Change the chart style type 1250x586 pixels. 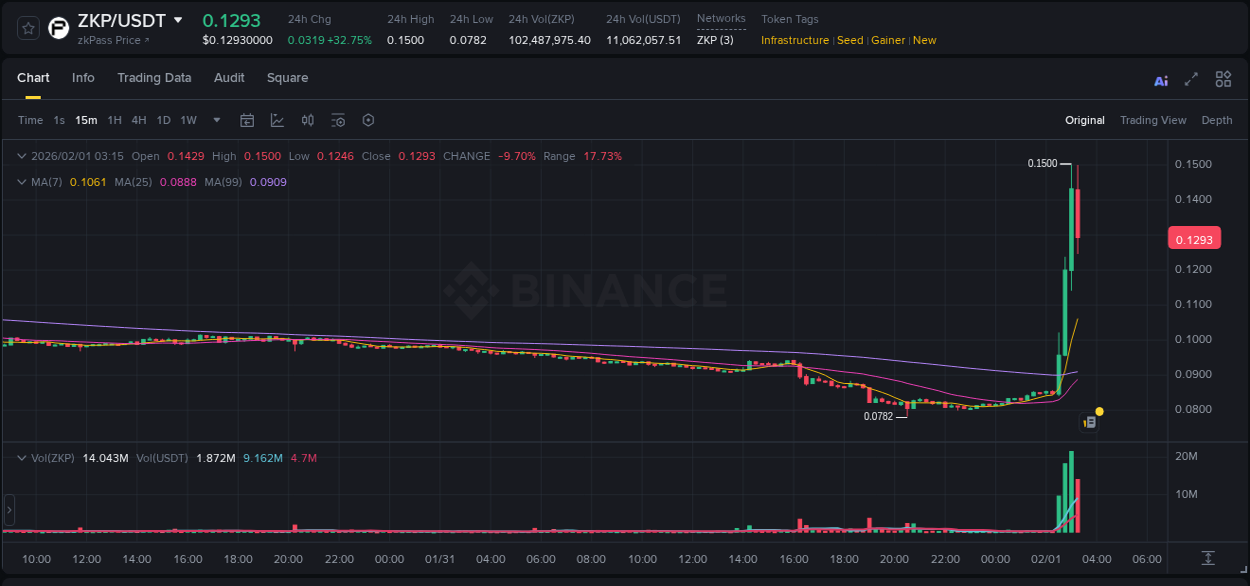[x=277, y=120]
